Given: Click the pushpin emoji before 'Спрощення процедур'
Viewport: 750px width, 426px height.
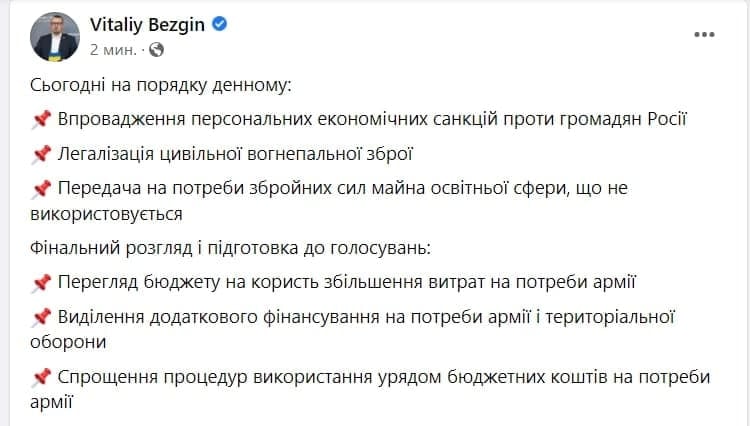Looking at the screenshot, I should point(41,377).
